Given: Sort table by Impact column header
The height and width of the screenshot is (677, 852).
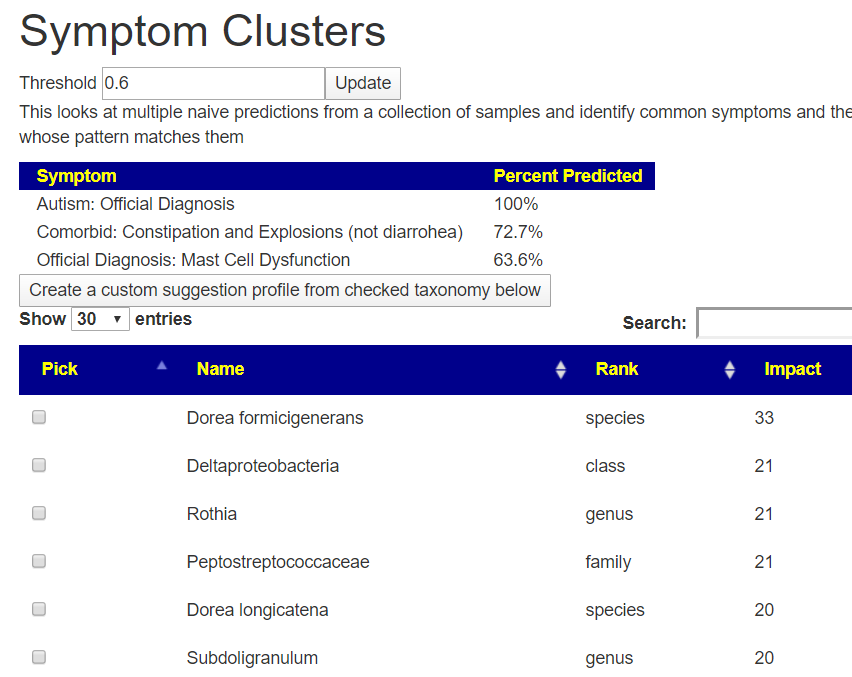Looking at the screenshot, I should tap(792, 369).
